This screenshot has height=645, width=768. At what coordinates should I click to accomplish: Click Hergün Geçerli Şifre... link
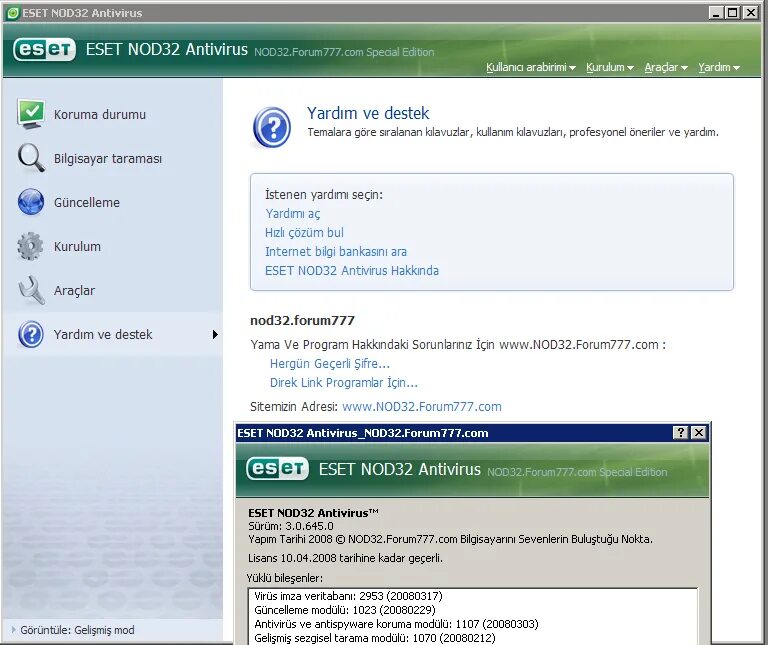(x=330, y=364)
